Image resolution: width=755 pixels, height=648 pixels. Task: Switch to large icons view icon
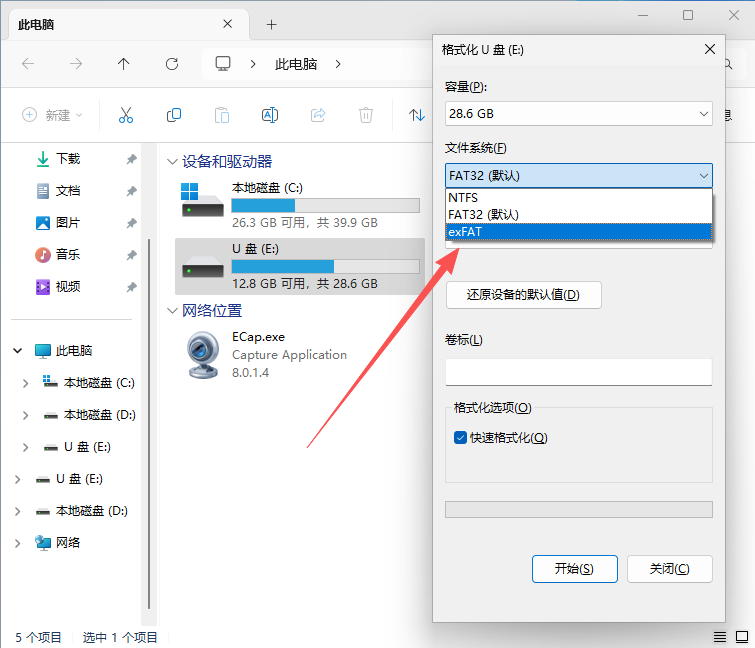[742, 637]
